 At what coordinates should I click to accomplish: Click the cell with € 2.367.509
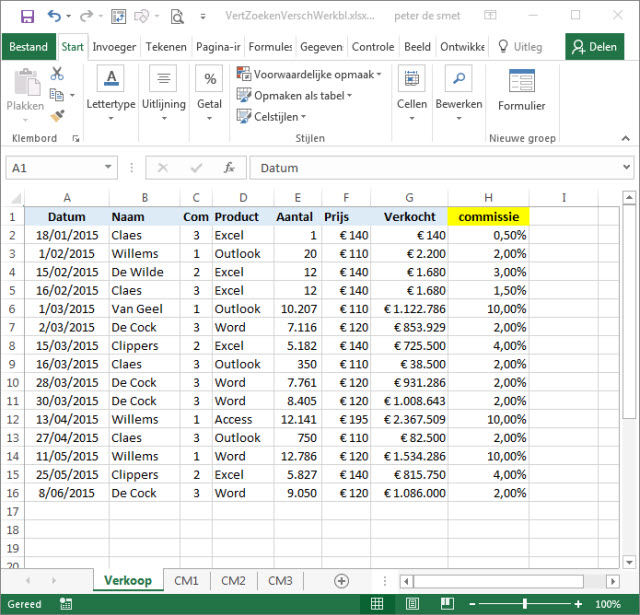[x=409, y=420]
